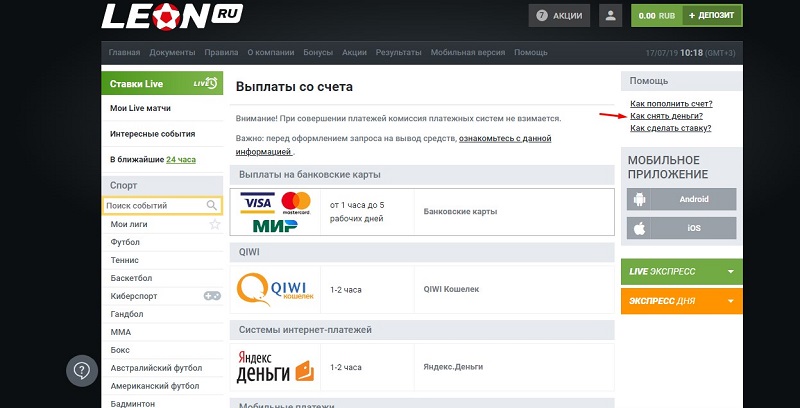Download the Android mobile app

pyautogui.click(x=681, y=199)
